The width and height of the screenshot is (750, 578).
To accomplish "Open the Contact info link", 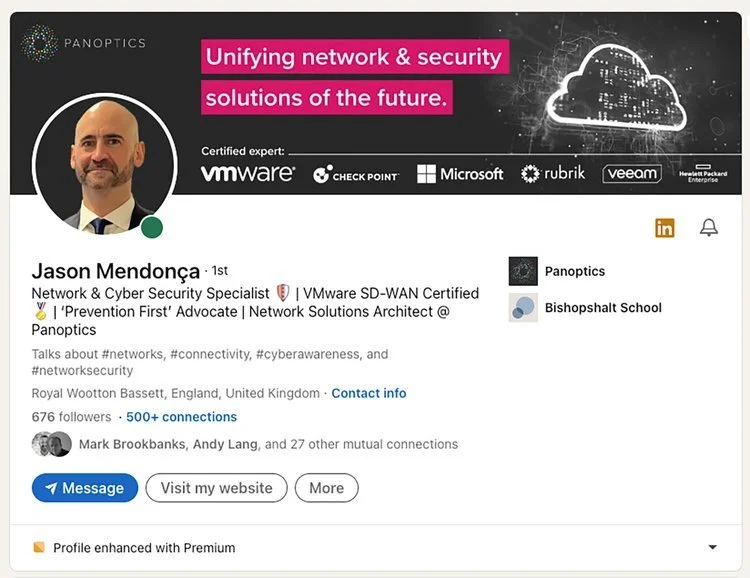I will point(369,393).
